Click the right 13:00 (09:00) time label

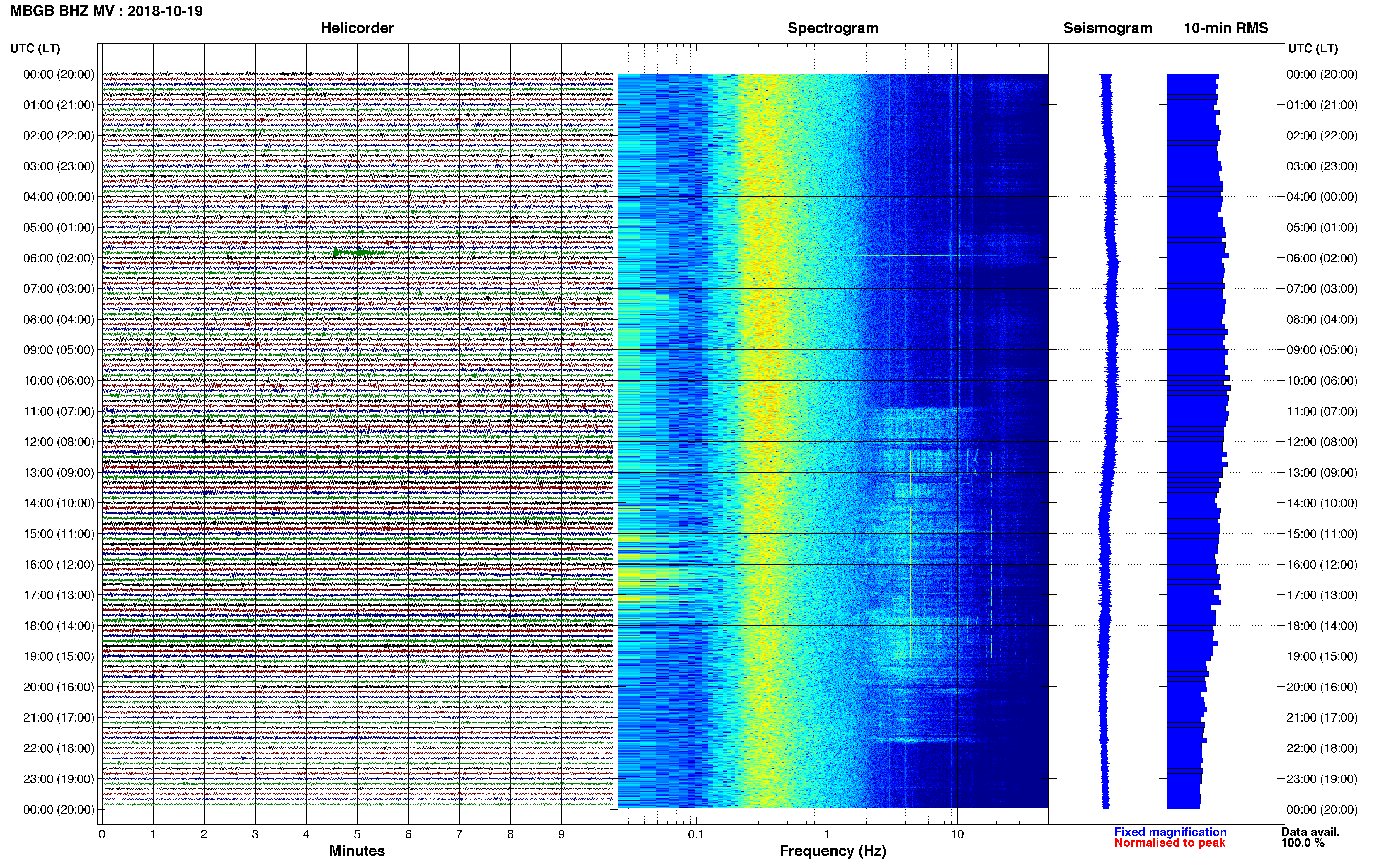pyautogui.click(x=1322, y=473)
